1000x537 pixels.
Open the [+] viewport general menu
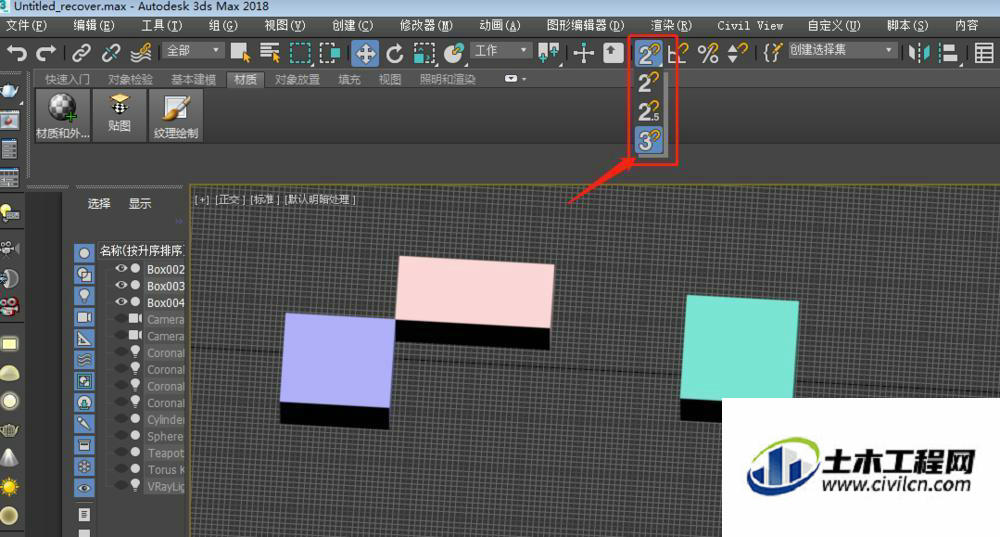pyautogui.click(x=202, y=200)
